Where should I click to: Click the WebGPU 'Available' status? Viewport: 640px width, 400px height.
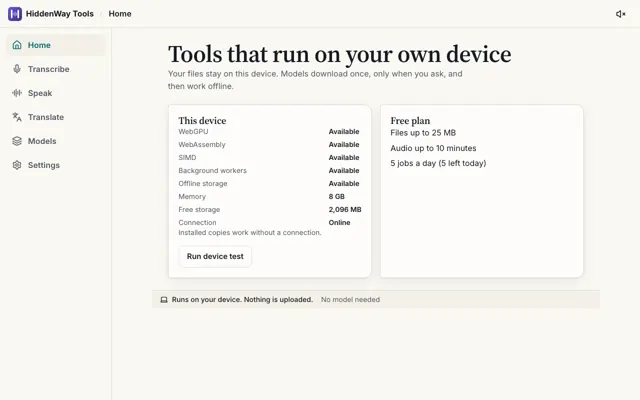point(344,131)
